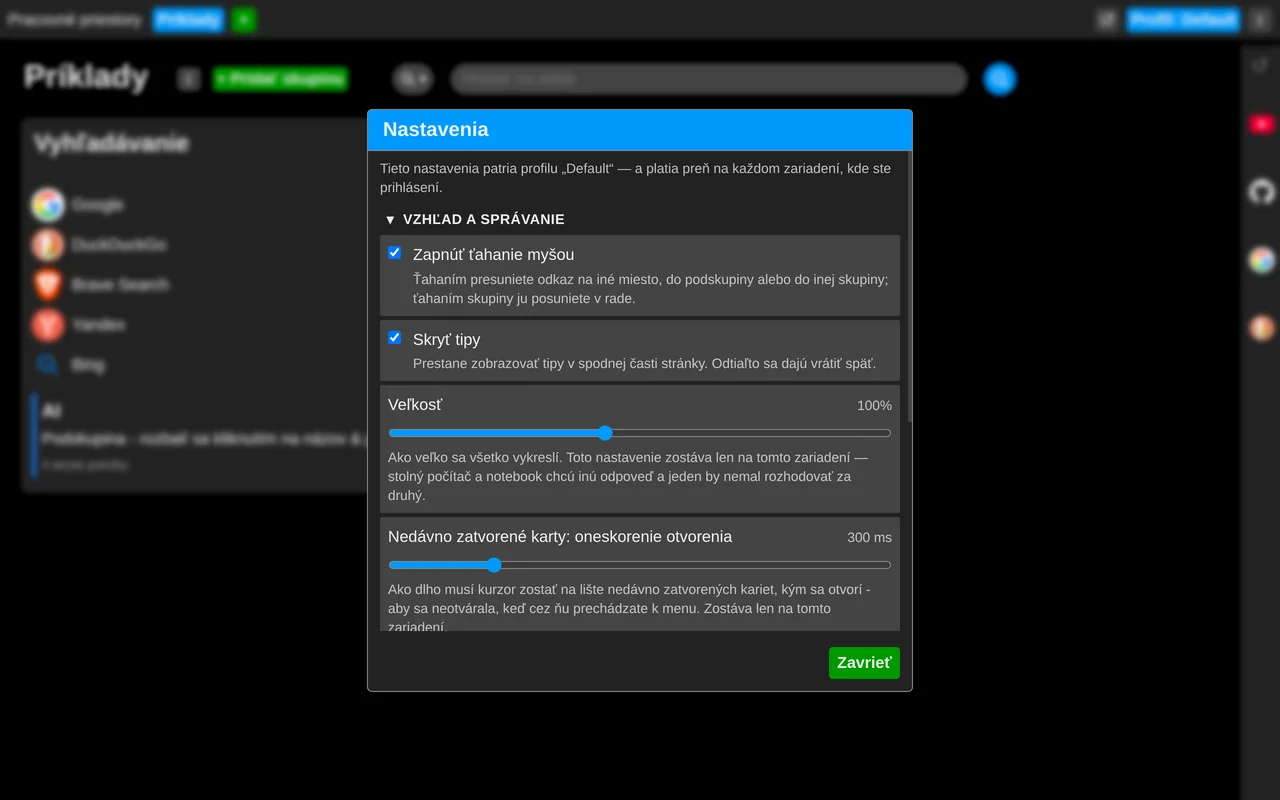
Task: Click the red YouTube icon in the right sidebar
Action: [1262, 124]
